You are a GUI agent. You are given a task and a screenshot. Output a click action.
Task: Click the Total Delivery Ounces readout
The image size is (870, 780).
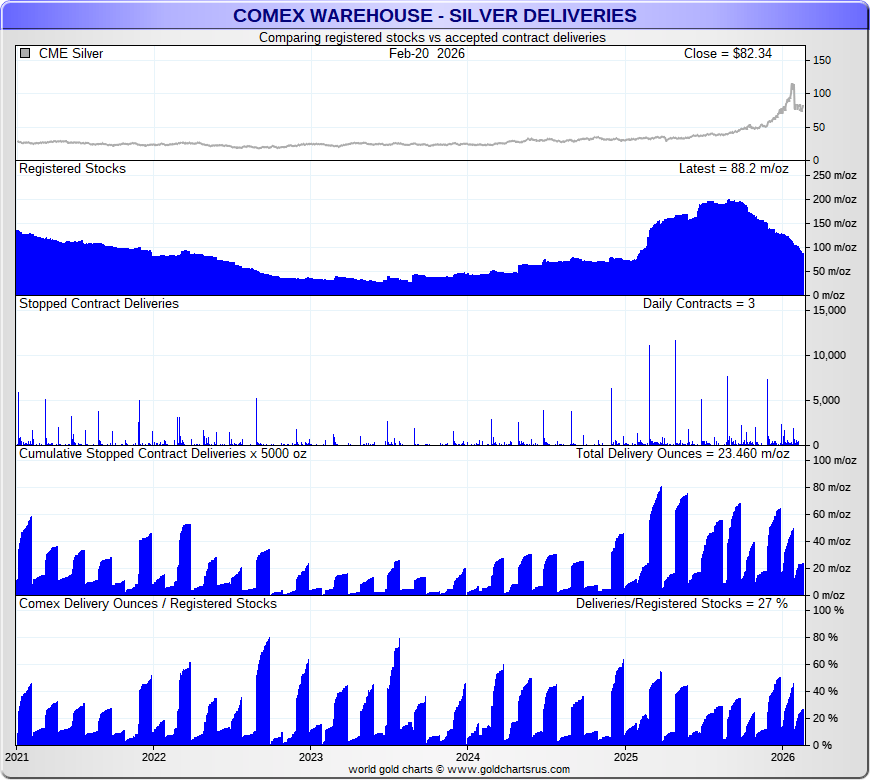point(682,454)
